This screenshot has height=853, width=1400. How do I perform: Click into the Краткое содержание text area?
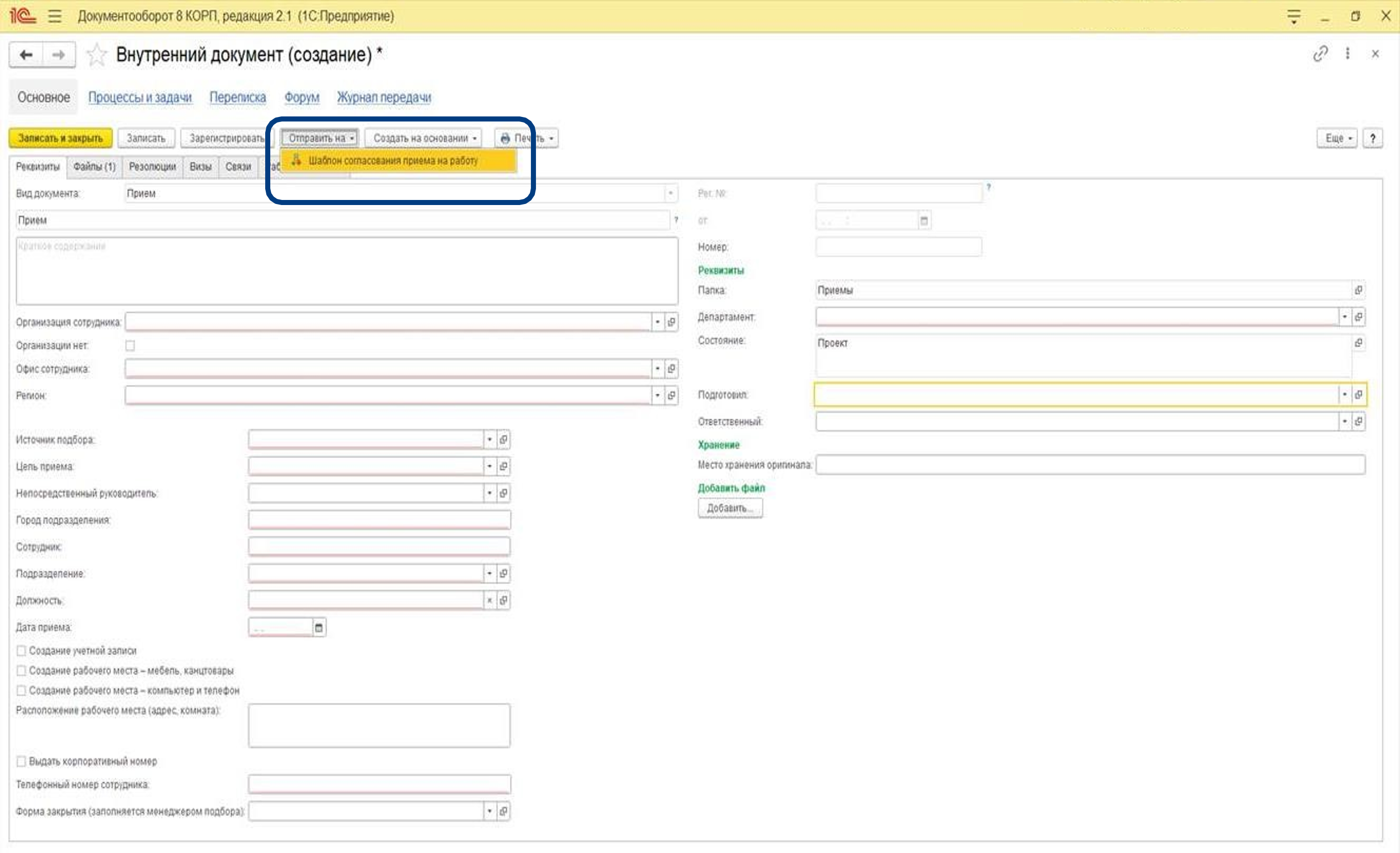347,271
